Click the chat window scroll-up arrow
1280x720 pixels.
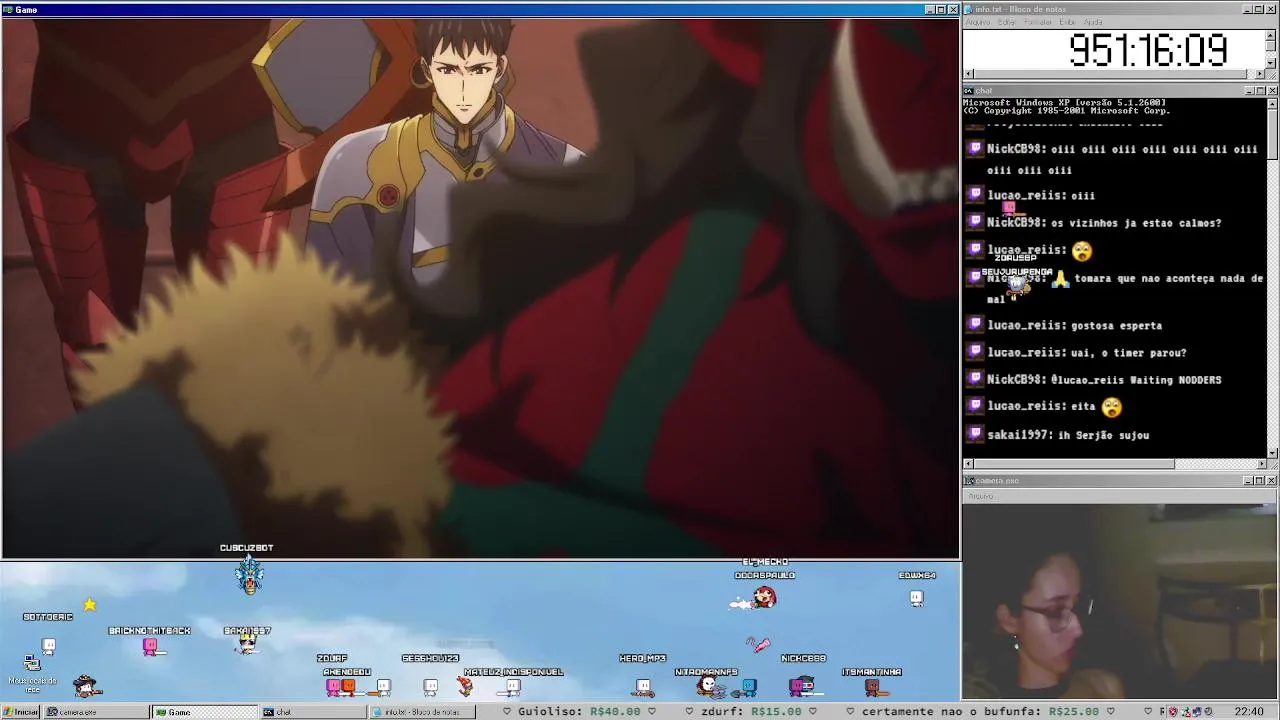(1272, 103)
